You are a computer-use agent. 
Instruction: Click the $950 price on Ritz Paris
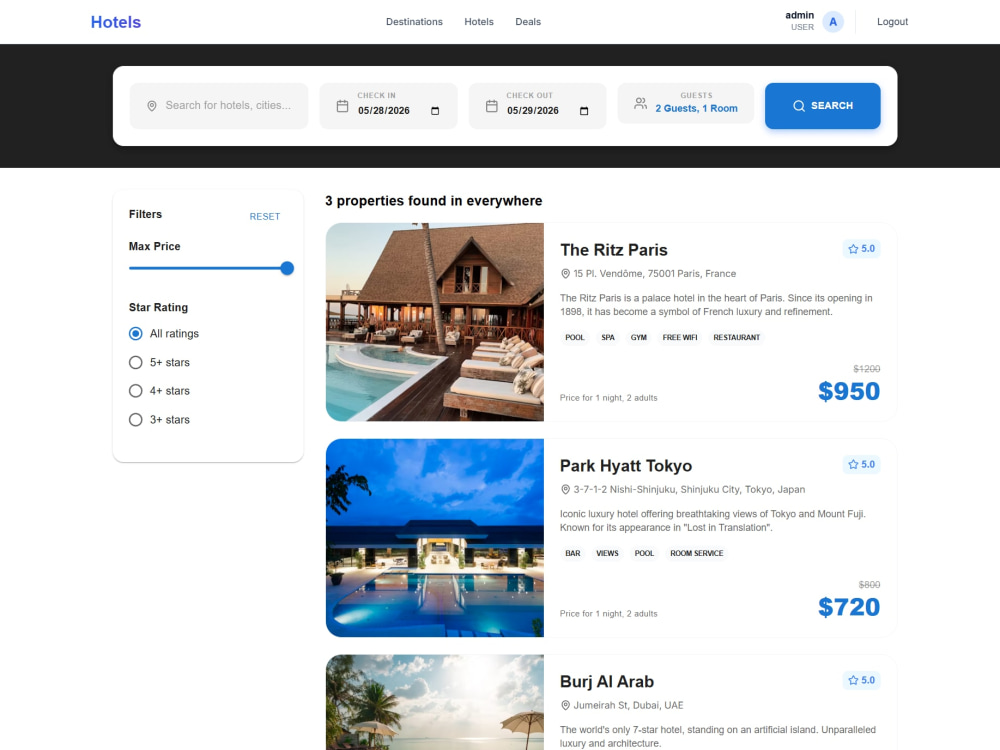[849, 391]
